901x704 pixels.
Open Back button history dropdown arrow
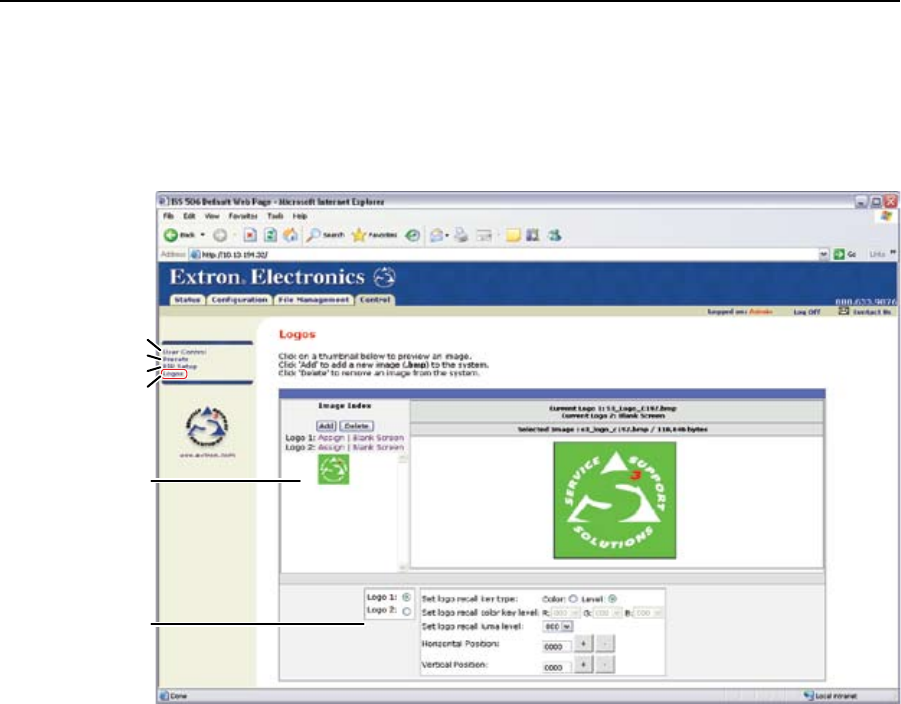coord(202,235)
